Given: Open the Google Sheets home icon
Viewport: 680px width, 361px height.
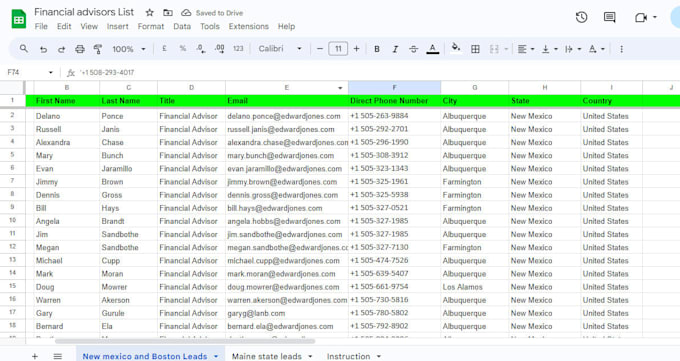Looking at the screenshot, I should tap(19, 19).
